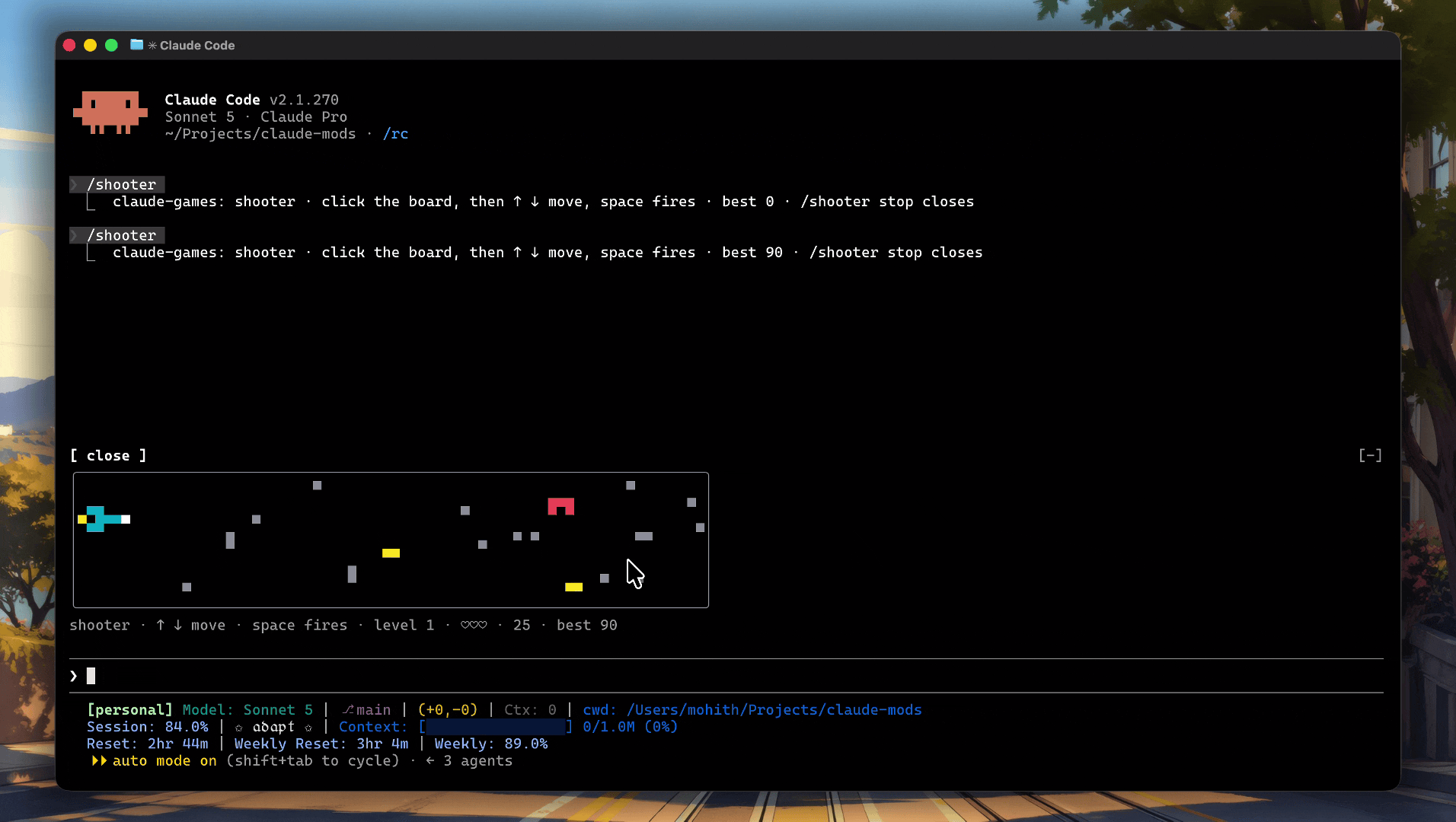Click the "0/1.0M (0%)" context count
Screen dimensions: 1456x822
pos(631,727)
